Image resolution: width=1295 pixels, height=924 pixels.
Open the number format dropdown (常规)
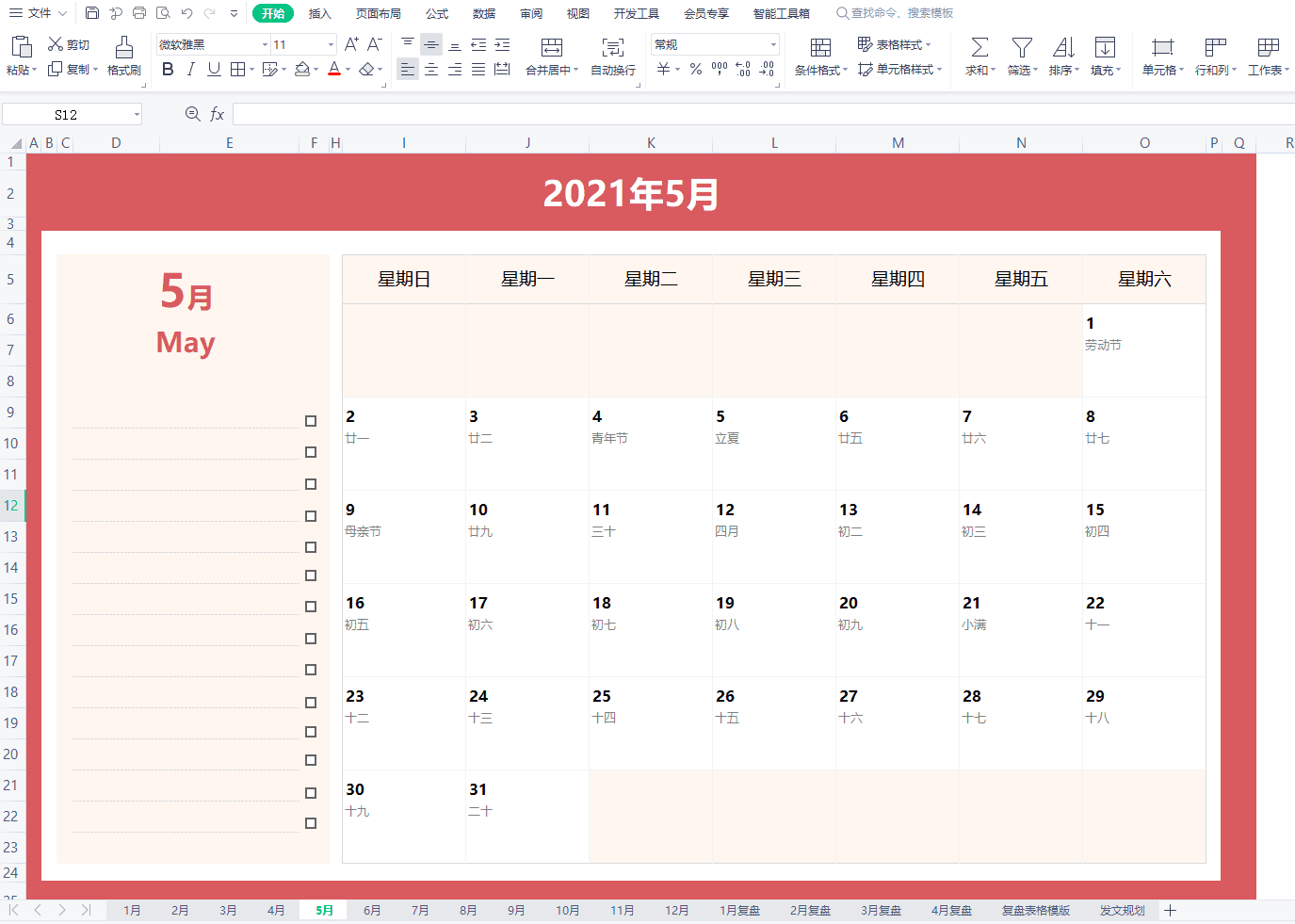(x=773, y=44)
